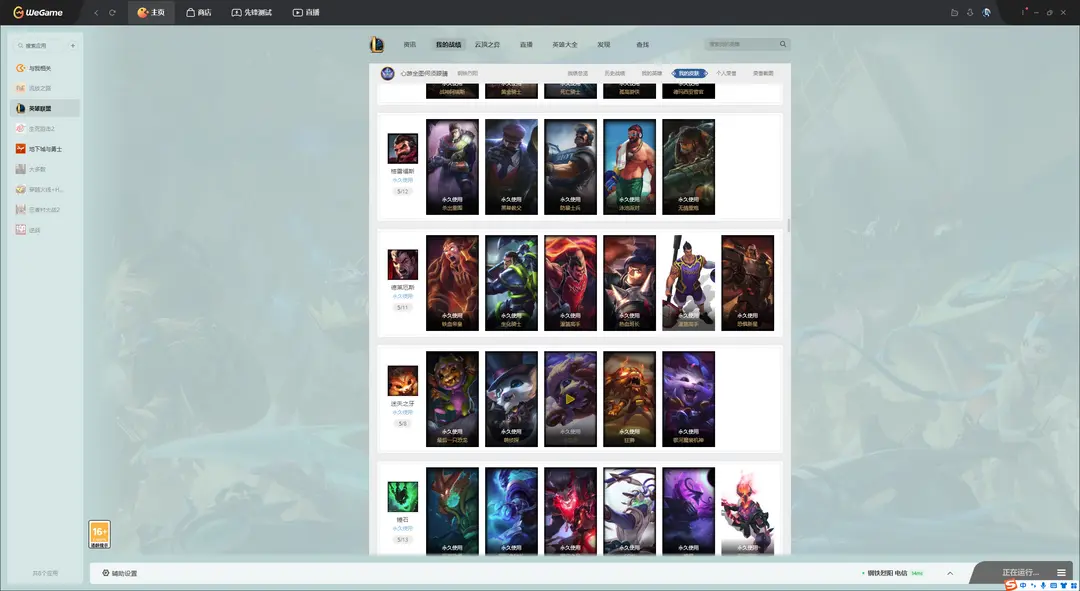Open the 商店 store tab
Screen dimensions: 1080x591
(x=198, y=12)
